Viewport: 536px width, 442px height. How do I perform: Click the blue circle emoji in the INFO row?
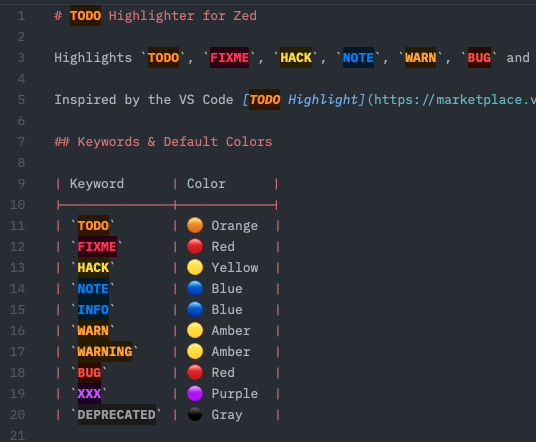[x=195, y=309]
